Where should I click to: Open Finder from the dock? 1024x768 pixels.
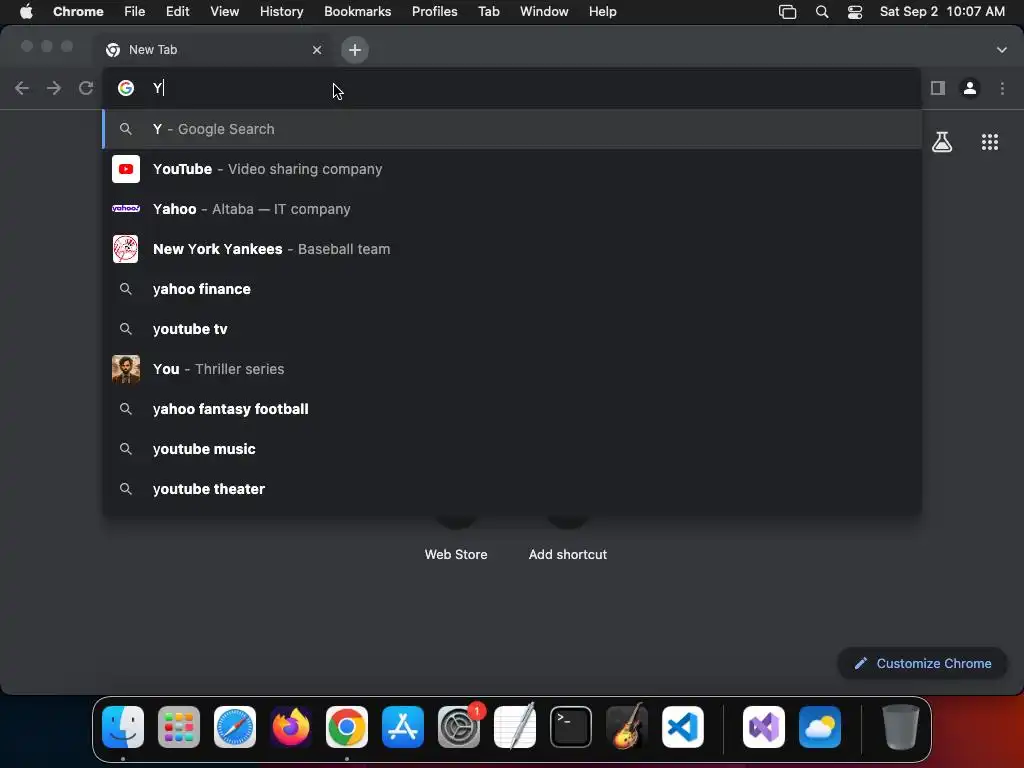click(123, 727)
